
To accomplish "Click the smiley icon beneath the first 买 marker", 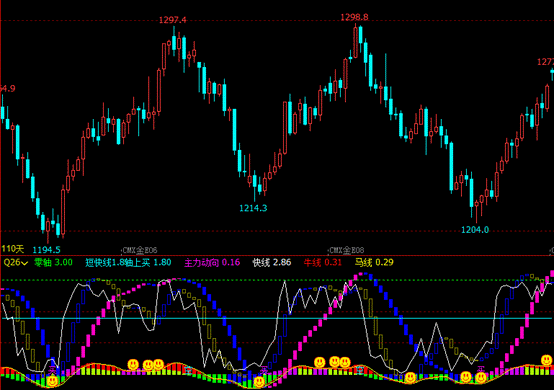I will point(52,381).
